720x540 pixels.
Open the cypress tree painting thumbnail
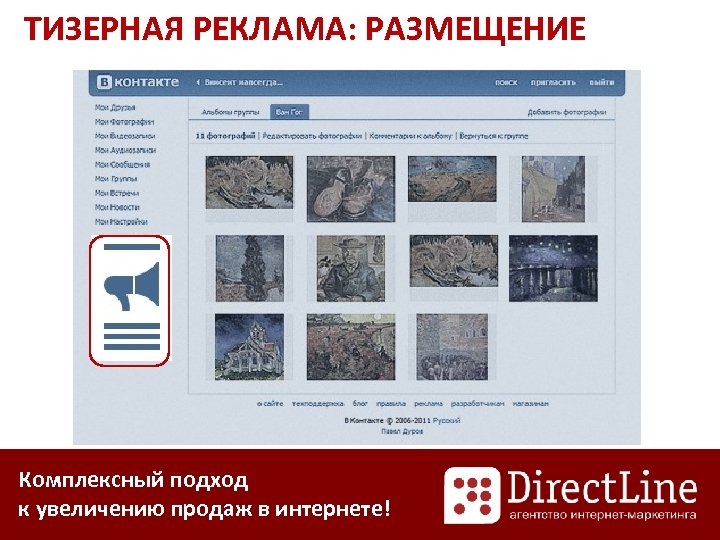point(250,268)
